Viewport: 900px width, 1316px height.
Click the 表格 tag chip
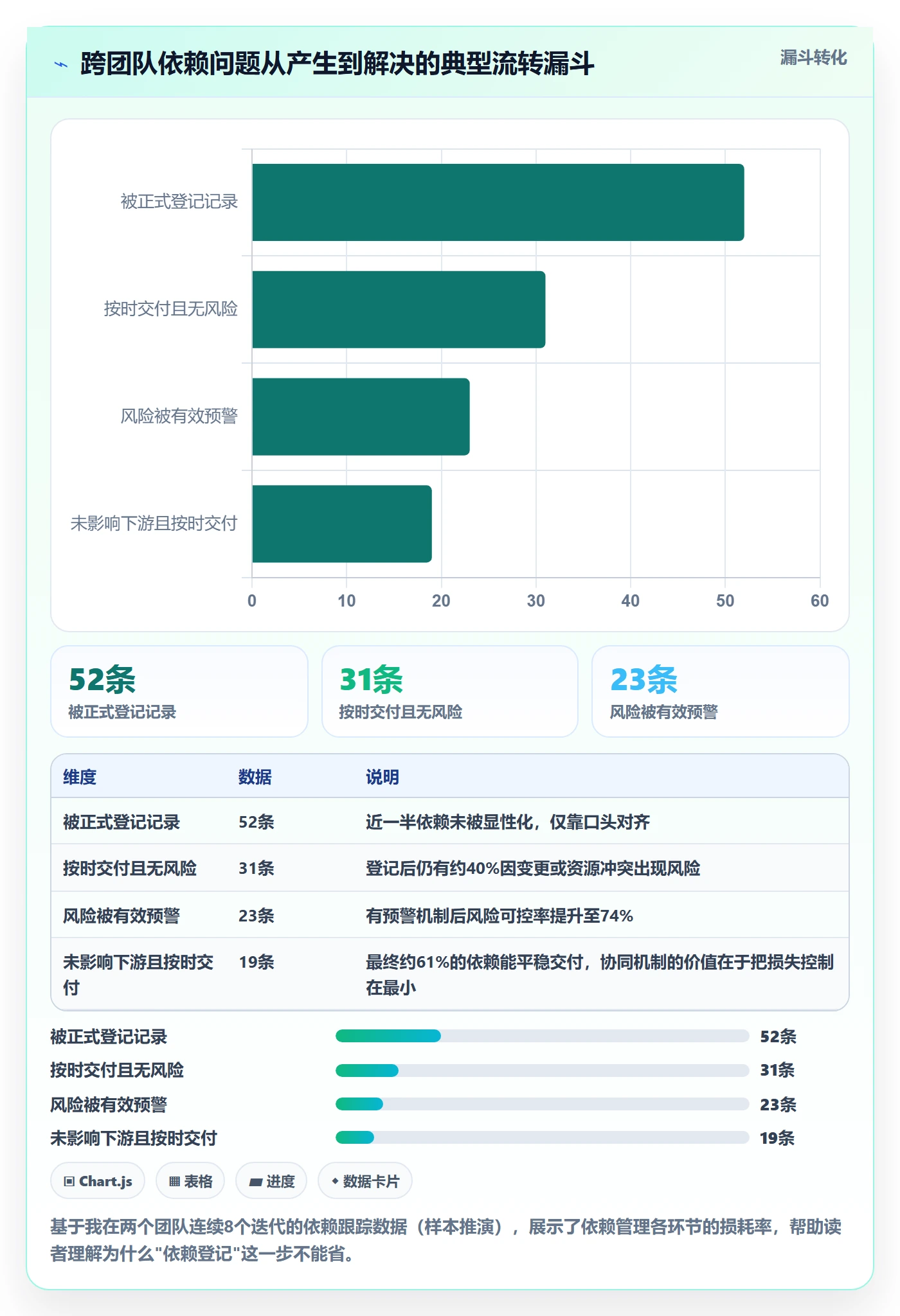[x=190, y=1181]
